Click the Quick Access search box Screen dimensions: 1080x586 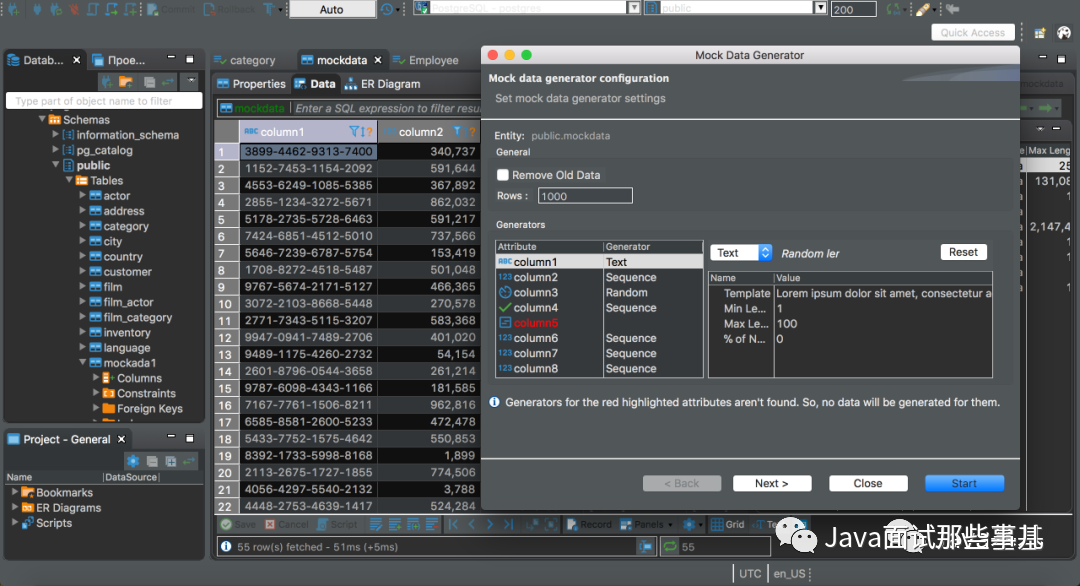pos(973,32)
